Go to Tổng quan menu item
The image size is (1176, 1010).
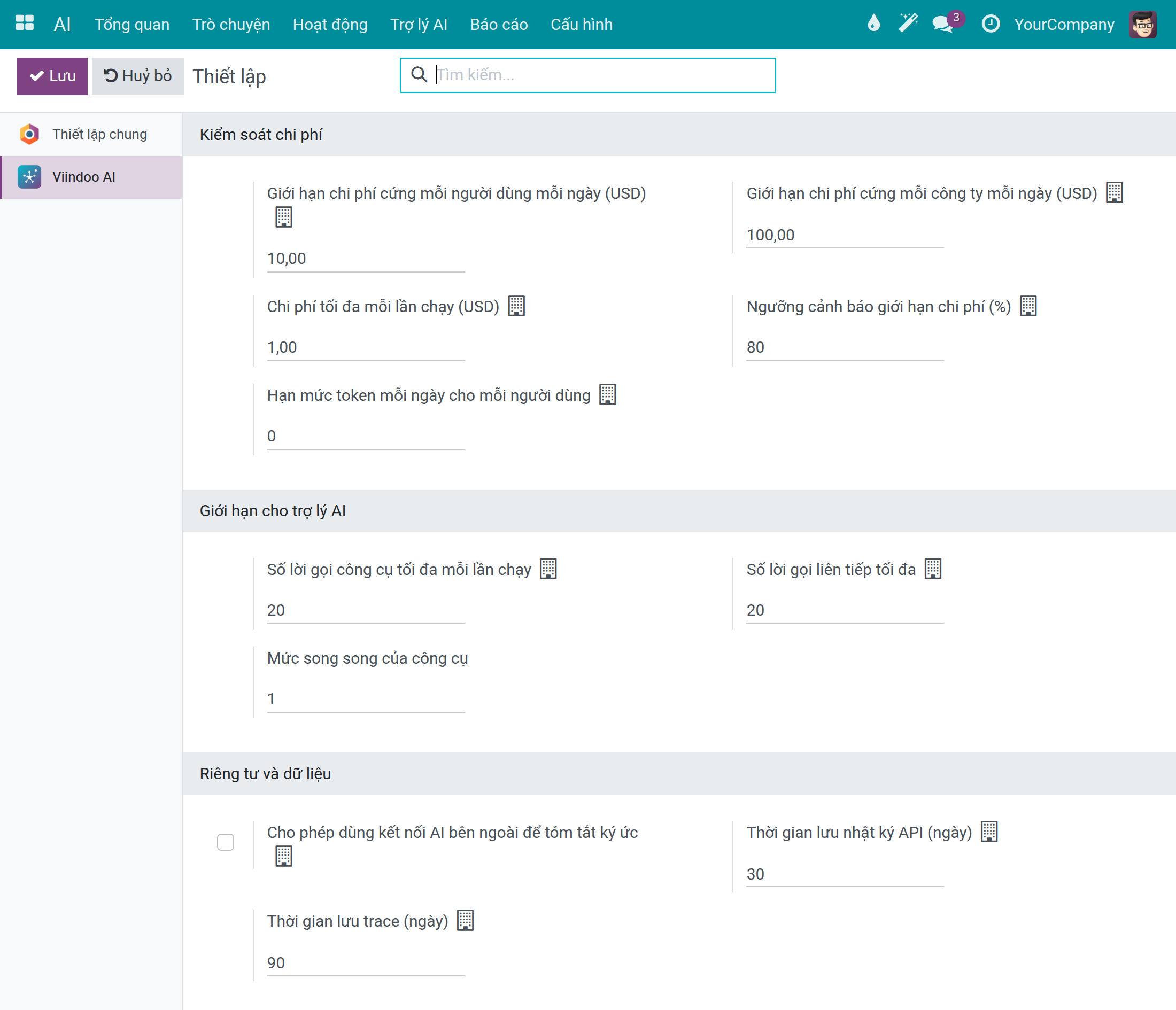click(131, 25)
